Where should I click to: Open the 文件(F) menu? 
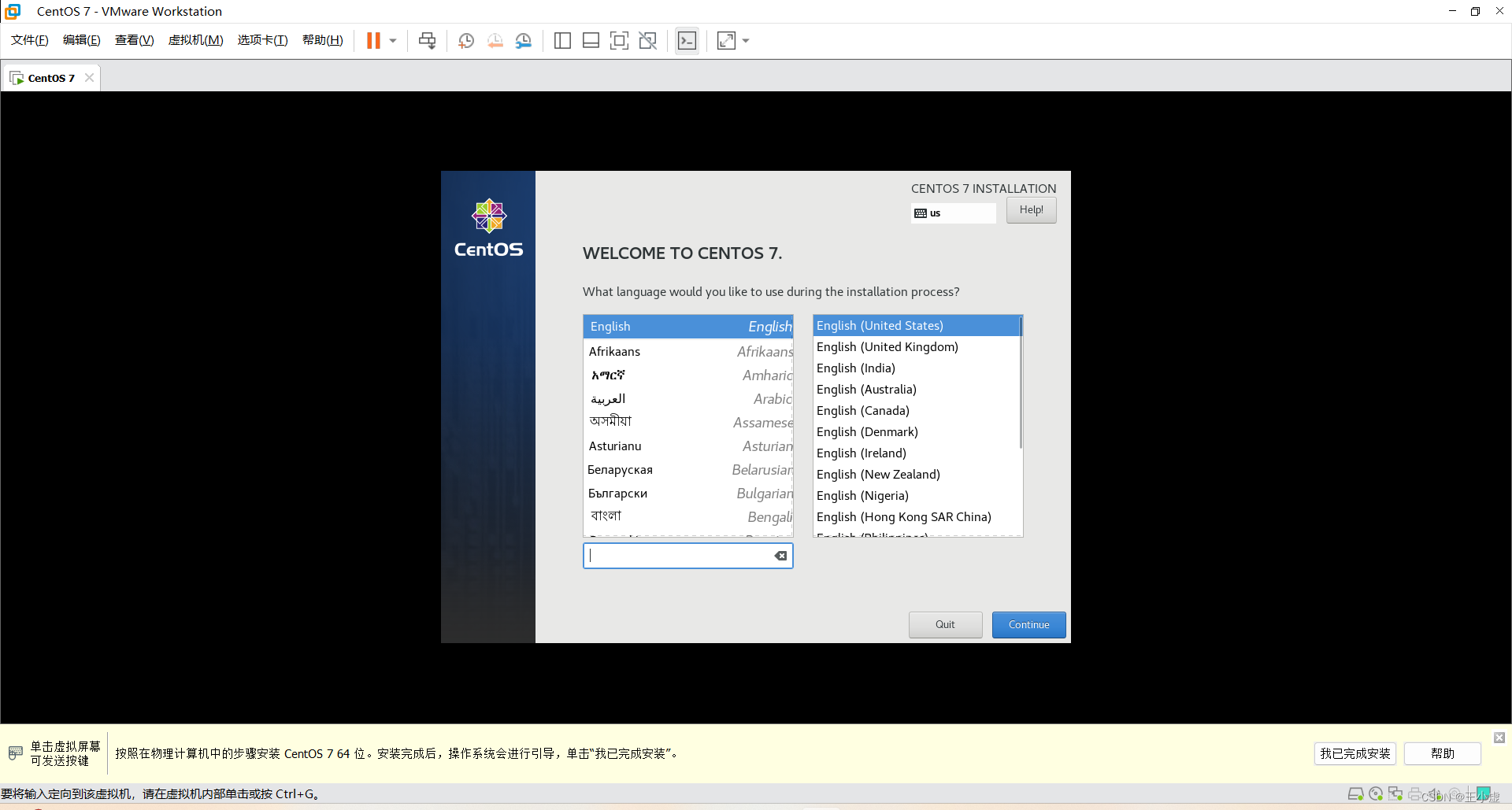(30, 40)
